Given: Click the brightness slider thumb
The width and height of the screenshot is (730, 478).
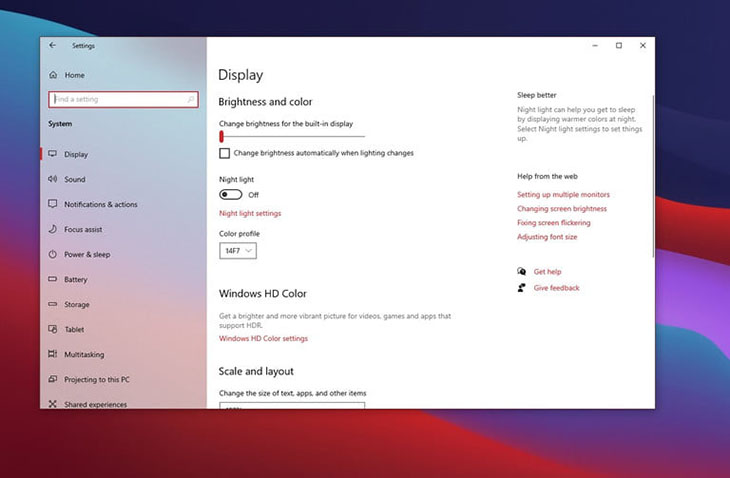Looking at the screenshot, I should [222, 136].
